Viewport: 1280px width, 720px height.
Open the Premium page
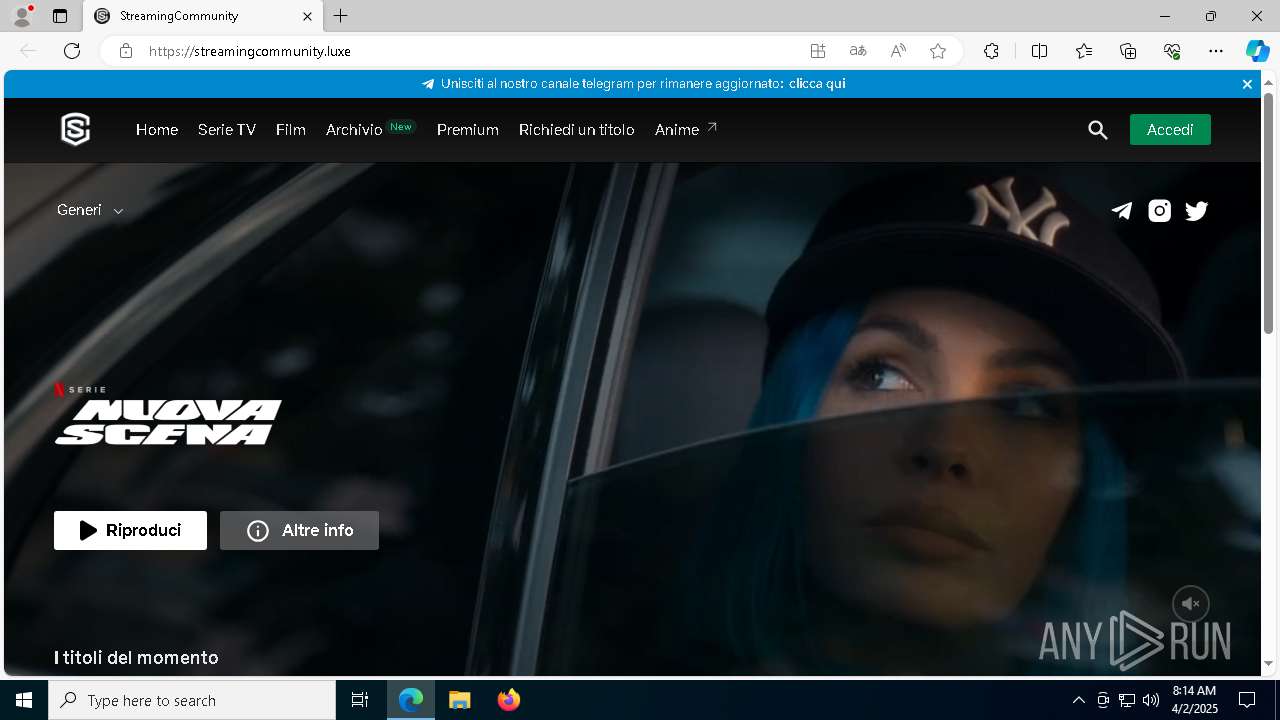tap(468, 130)
